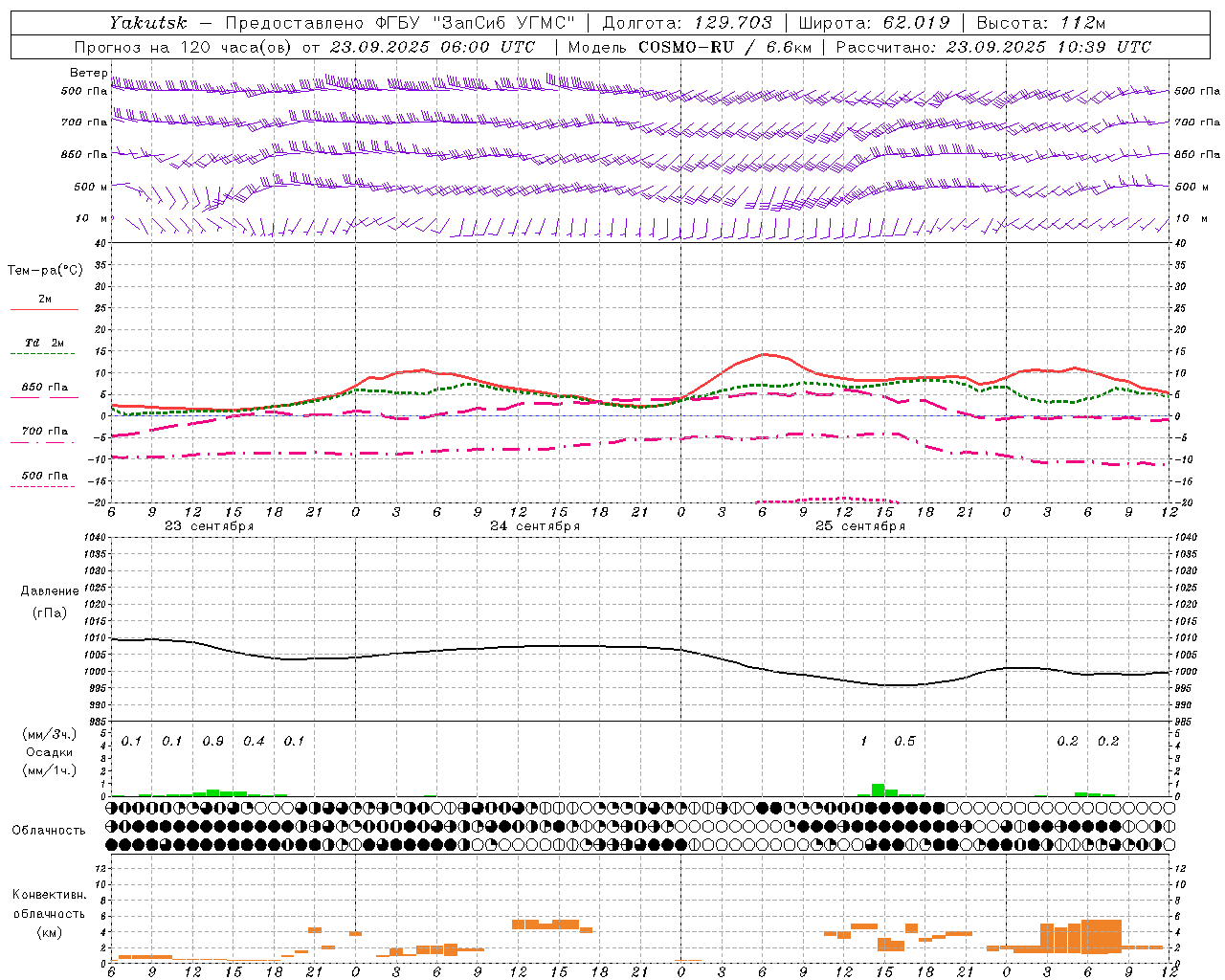Select the (км) unit label
The height and width of the screenshot is (980, 1225).
[x=50, y=931]
